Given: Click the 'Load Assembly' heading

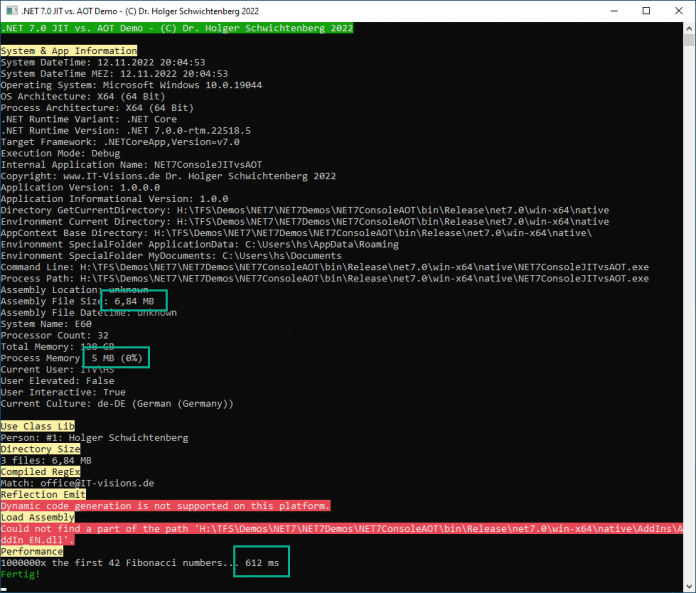Looking at the screenshot, I should [38, 518].
